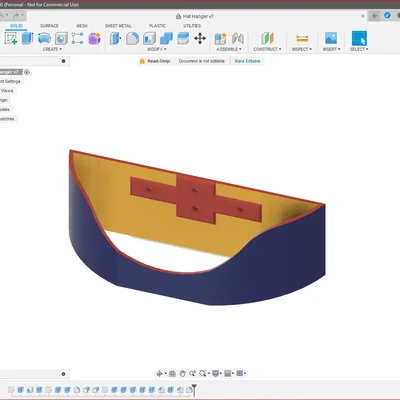The width and height of the screenshot is (400, 400).
Task: Switch to the SURFACE tab
Action: point(49,26)
